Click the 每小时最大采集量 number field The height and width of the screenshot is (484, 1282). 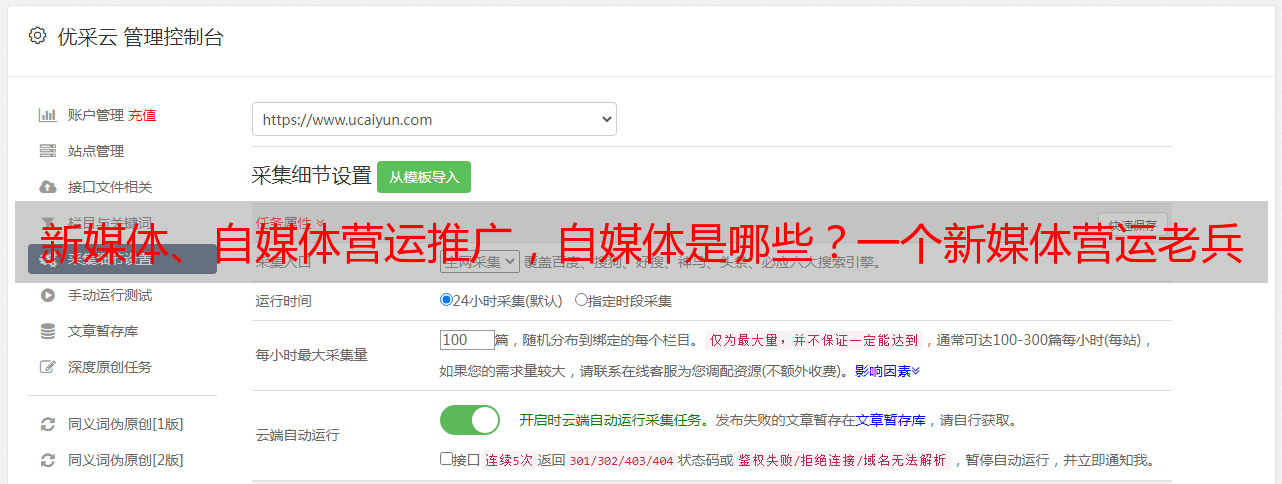pyautogui.click(x=467, y=340)
